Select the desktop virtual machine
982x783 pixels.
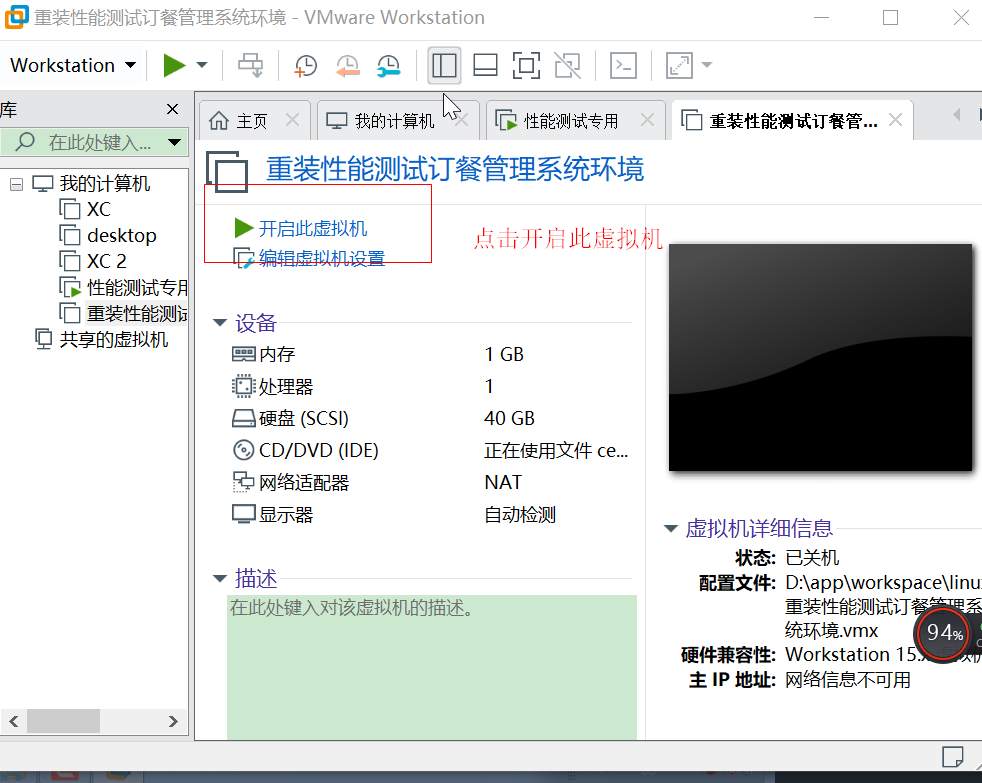[x=121, y=236]
